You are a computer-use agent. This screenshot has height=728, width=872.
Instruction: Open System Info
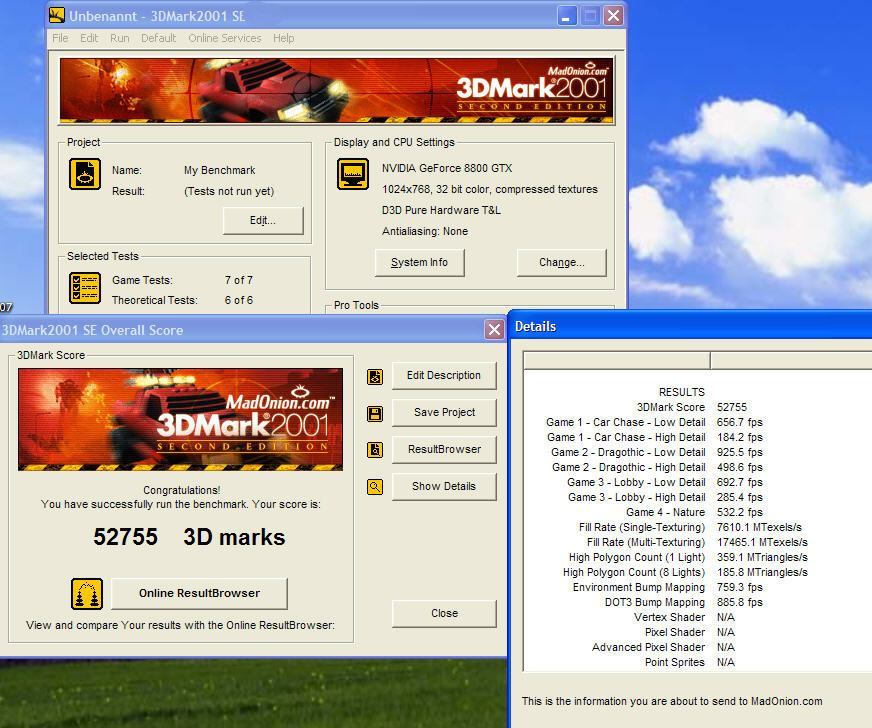419,263
